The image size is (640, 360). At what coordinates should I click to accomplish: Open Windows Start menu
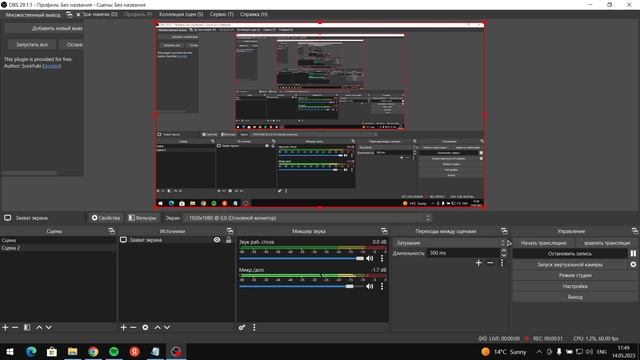[10, 351]
